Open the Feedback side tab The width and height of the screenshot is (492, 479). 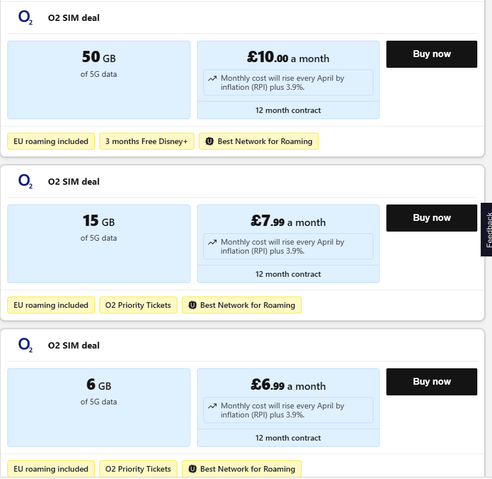coord(486,229)
